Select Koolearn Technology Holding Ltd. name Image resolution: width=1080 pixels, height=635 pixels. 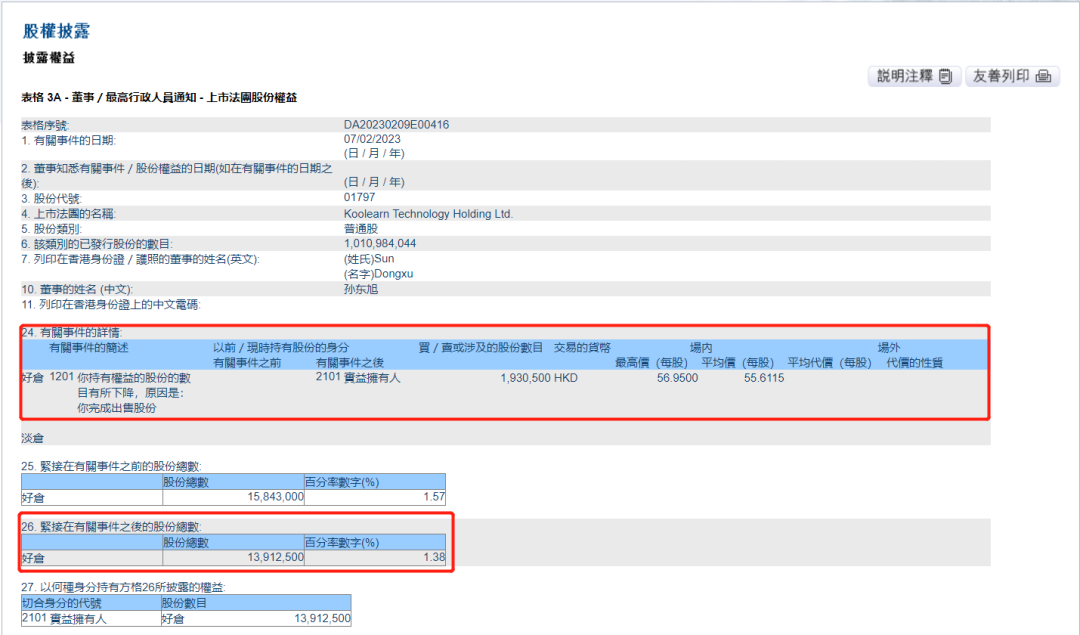pyautogui.click(x=428, y=214)
